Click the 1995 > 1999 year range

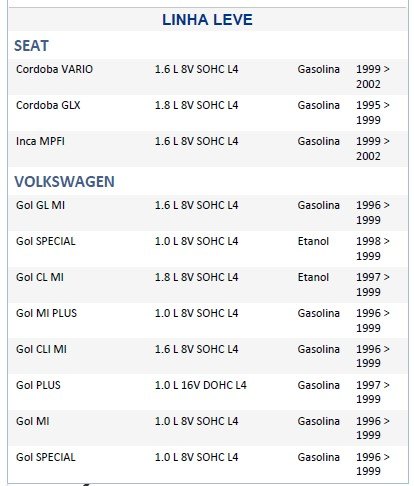(373, 113)
